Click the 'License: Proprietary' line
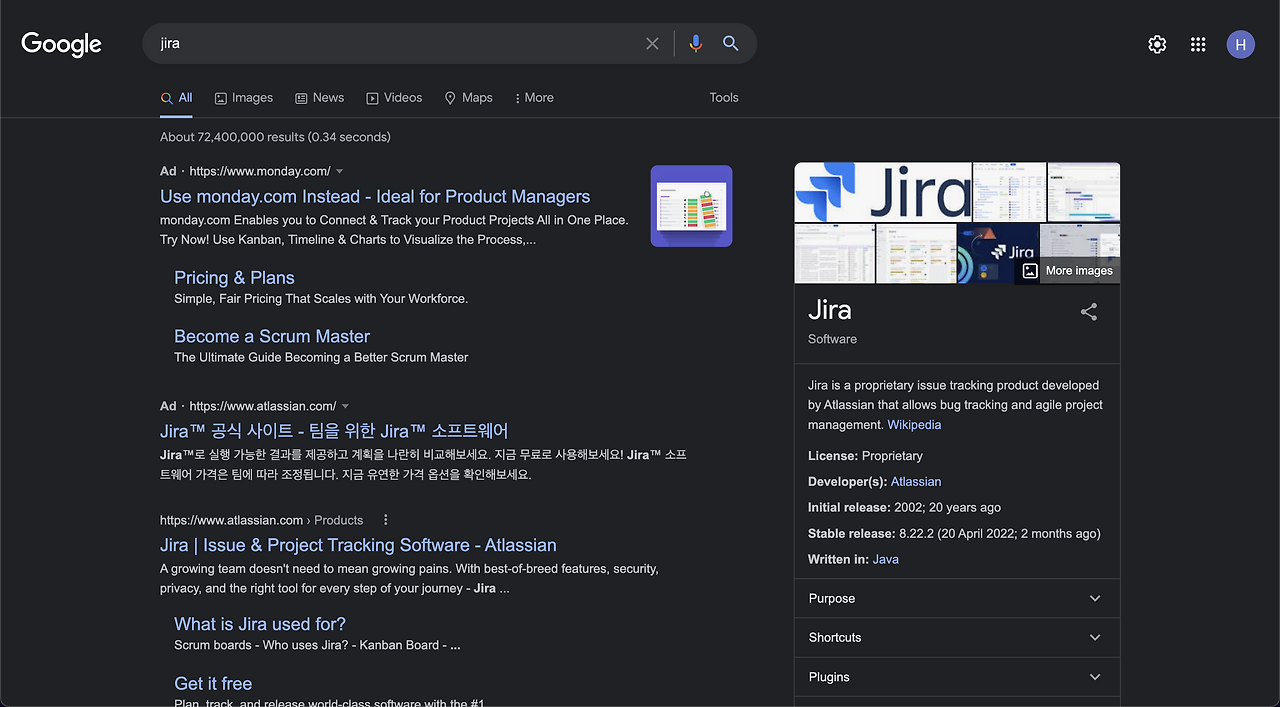The width and height of the screenshot is (1280, 707). (x=865, y=456)
